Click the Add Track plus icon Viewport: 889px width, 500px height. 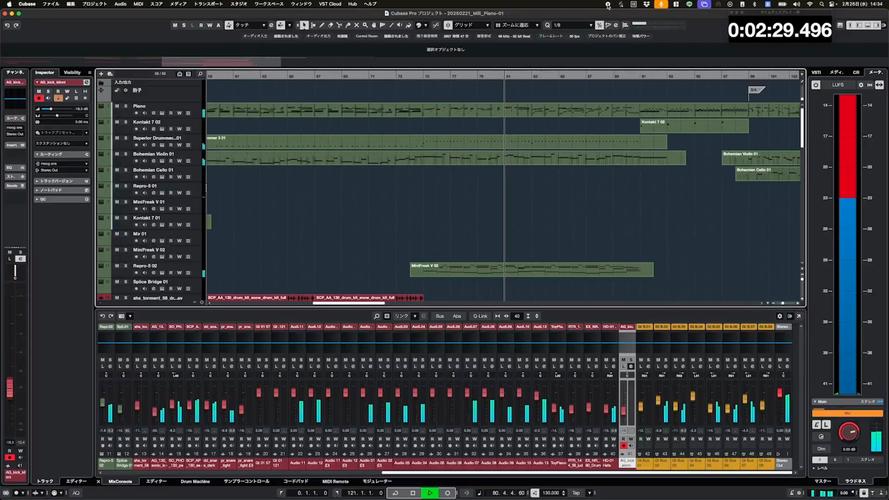click(x=101, y=74)
